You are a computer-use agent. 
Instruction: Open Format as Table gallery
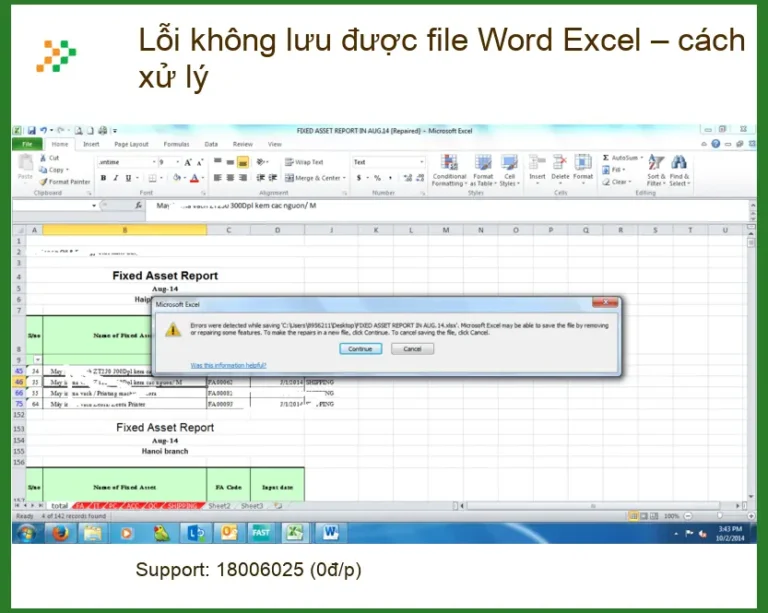click(483, 170)
